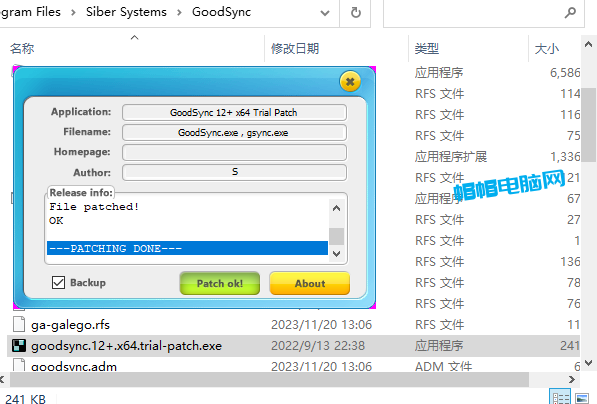
Task: Click the green Patch ok! button
Action: tap(220, 283)
